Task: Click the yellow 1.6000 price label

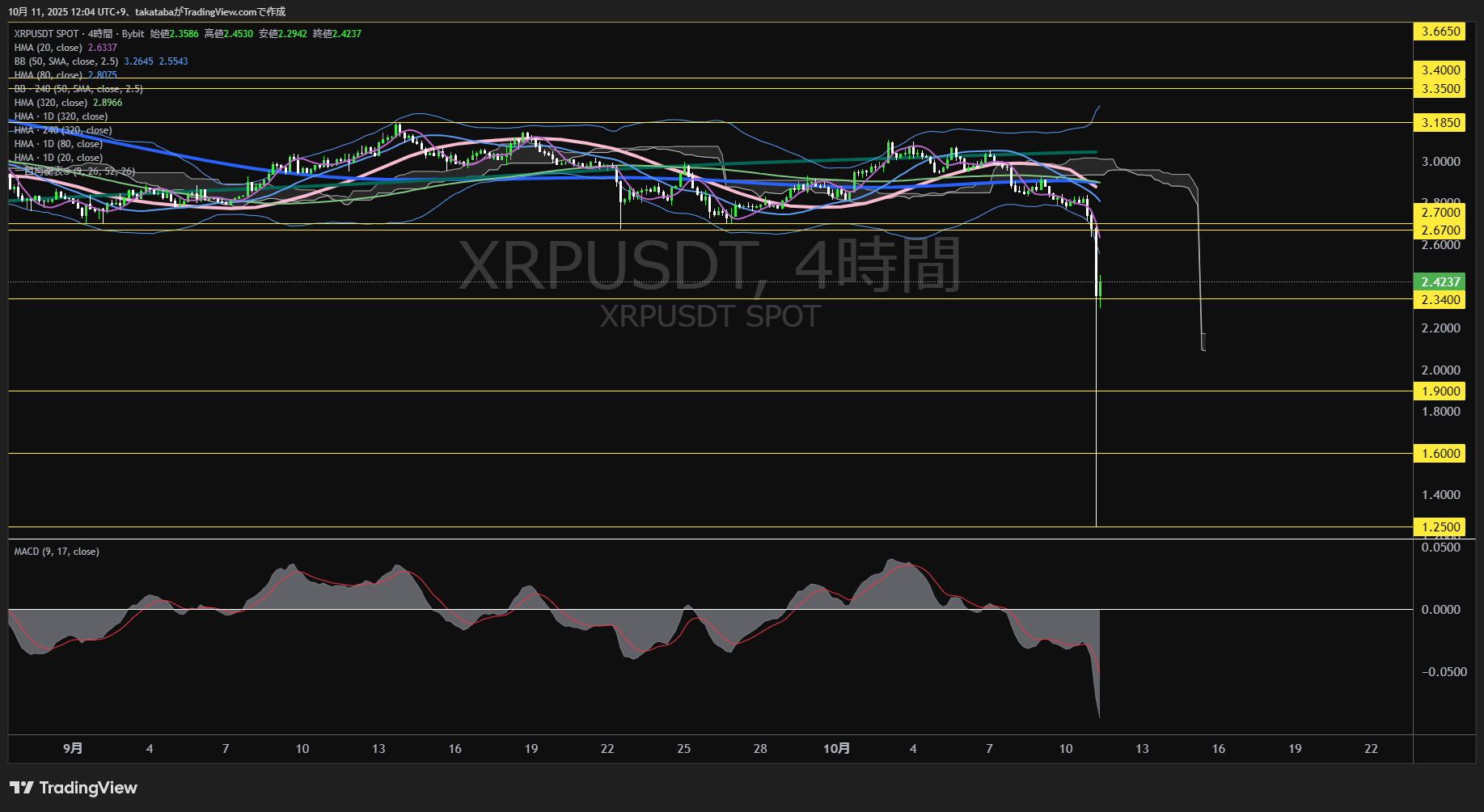Action: (x=1440, y=454)
